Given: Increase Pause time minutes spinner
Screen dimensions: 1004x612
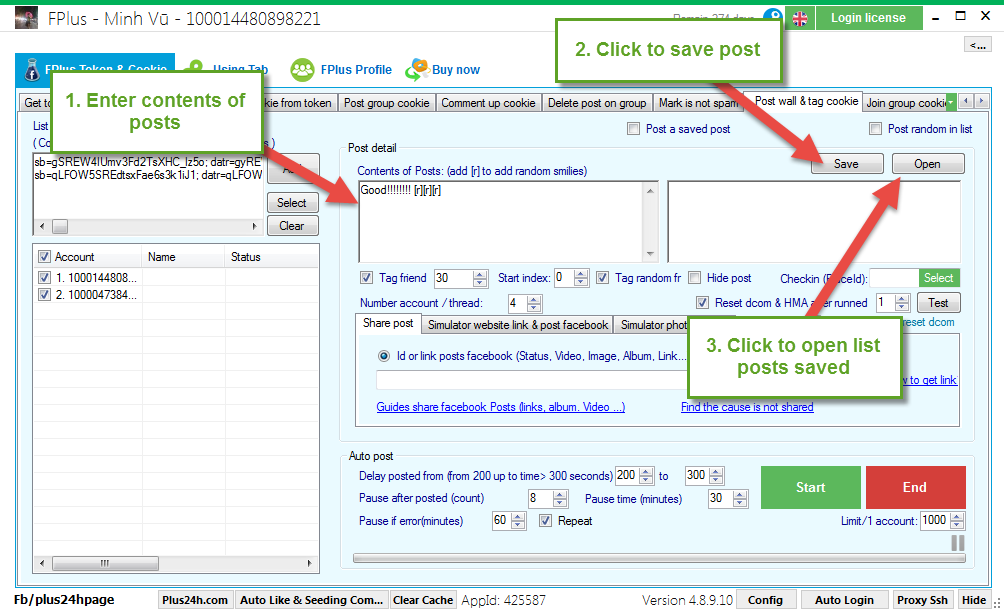Looking at the screenshot, I should click(x=740, y=495).
